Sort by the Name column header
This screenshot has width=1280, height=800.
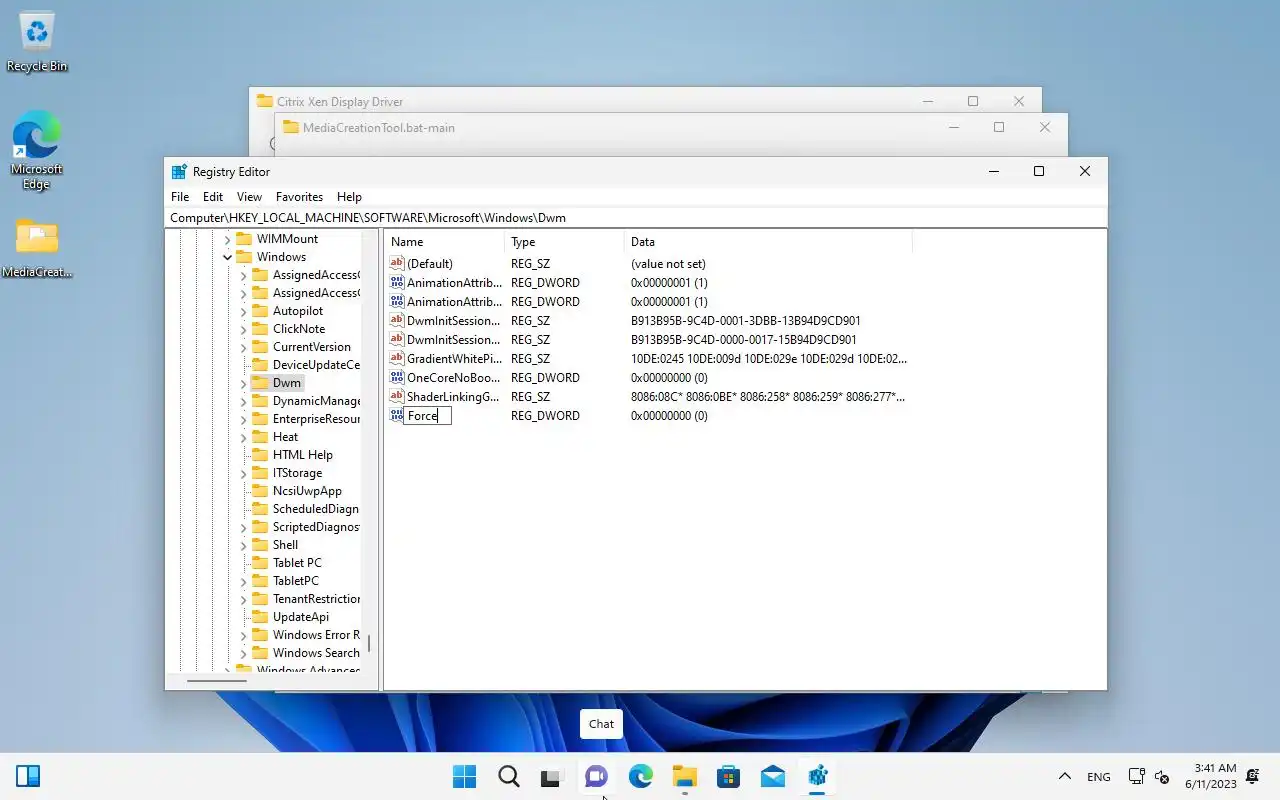pyautogui.click(x=445, y=242)
